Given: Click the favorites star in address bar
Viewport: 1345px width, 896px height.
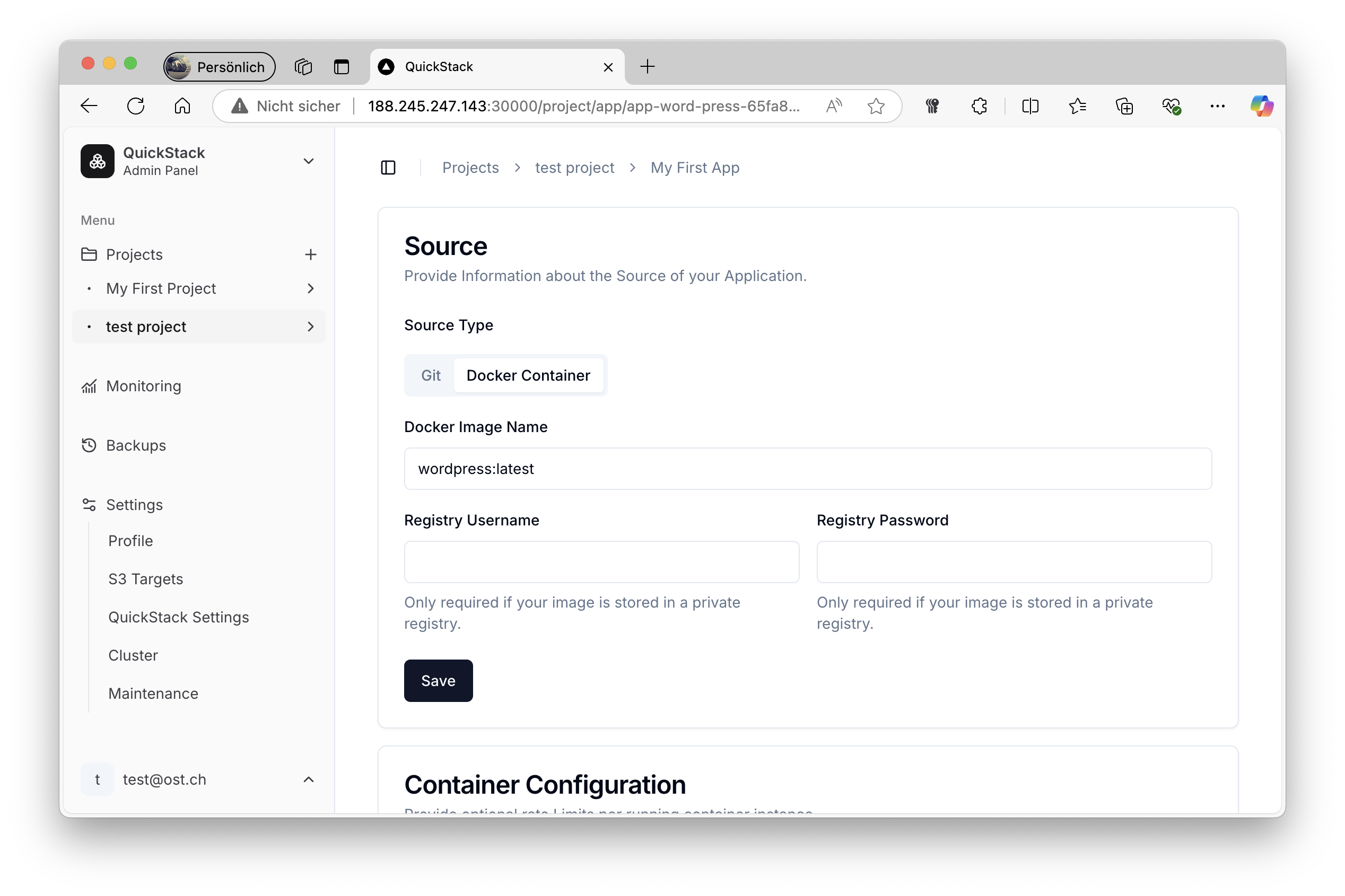Looking at the screenshot, I should (876, 106).
